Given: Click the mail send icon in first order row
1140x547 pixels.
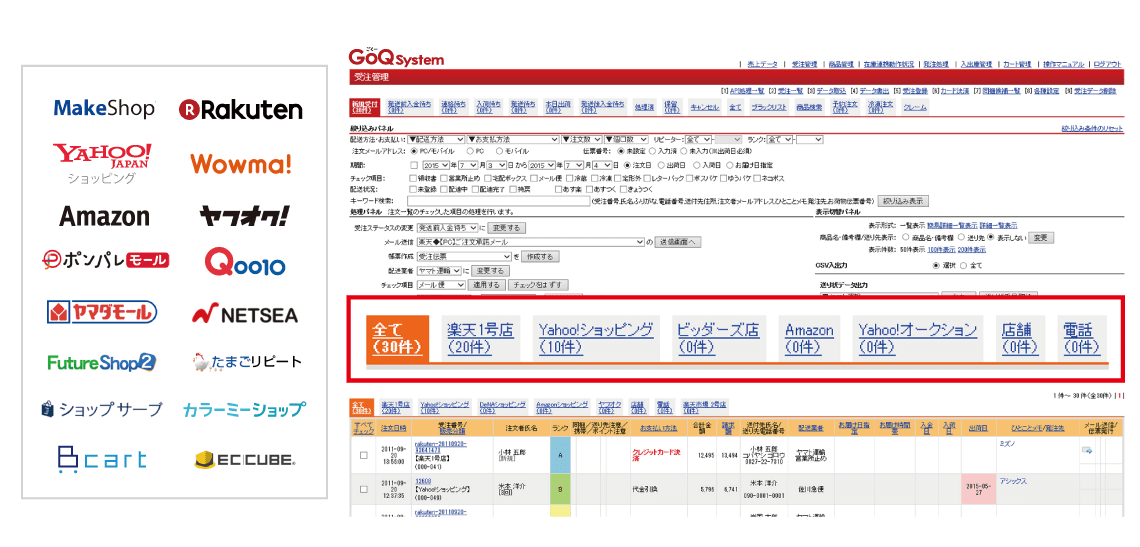Looking at the screenshot, I should (1087, 450).
